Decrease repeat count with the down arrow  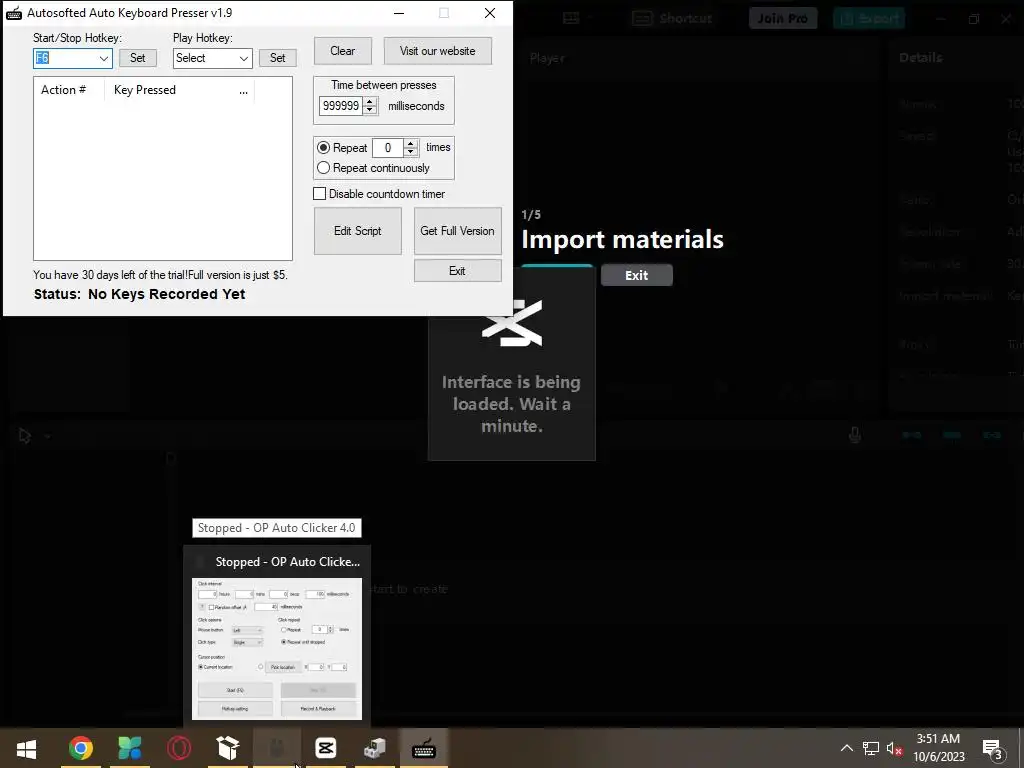(411, 152)
